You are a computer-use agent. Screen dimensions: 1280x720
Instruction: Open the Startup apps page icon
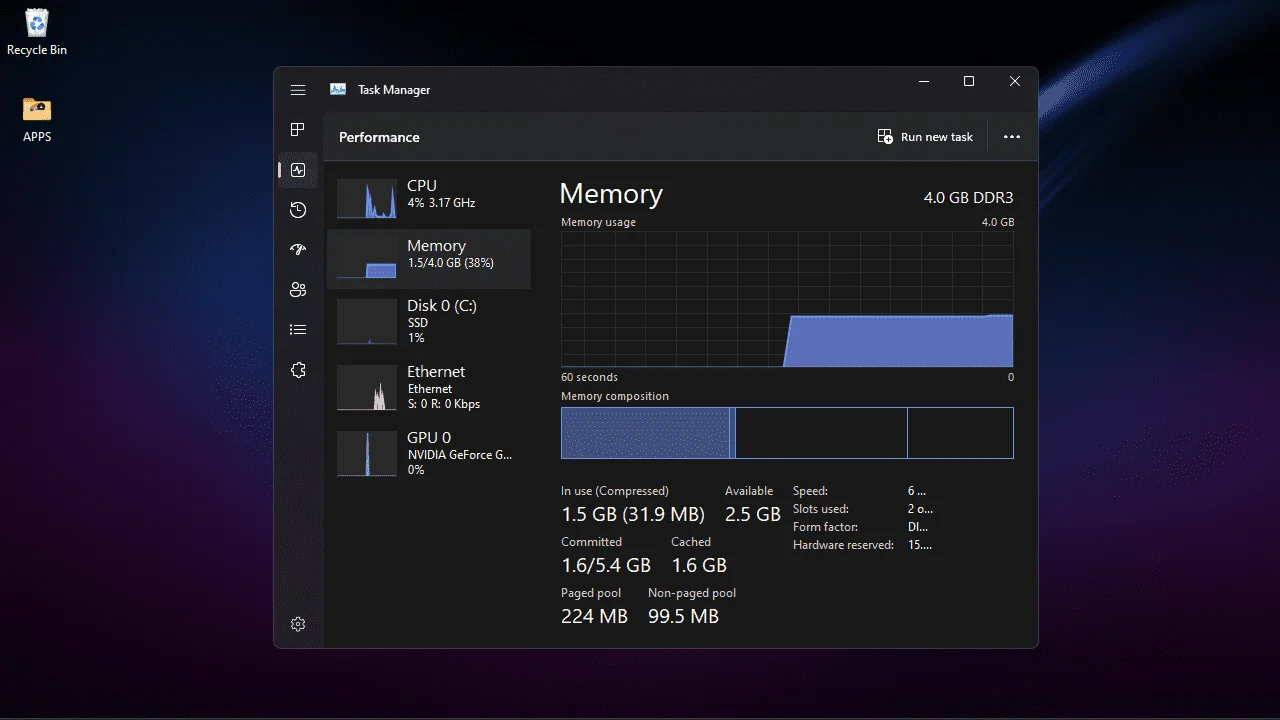click(x=298, y=250)
